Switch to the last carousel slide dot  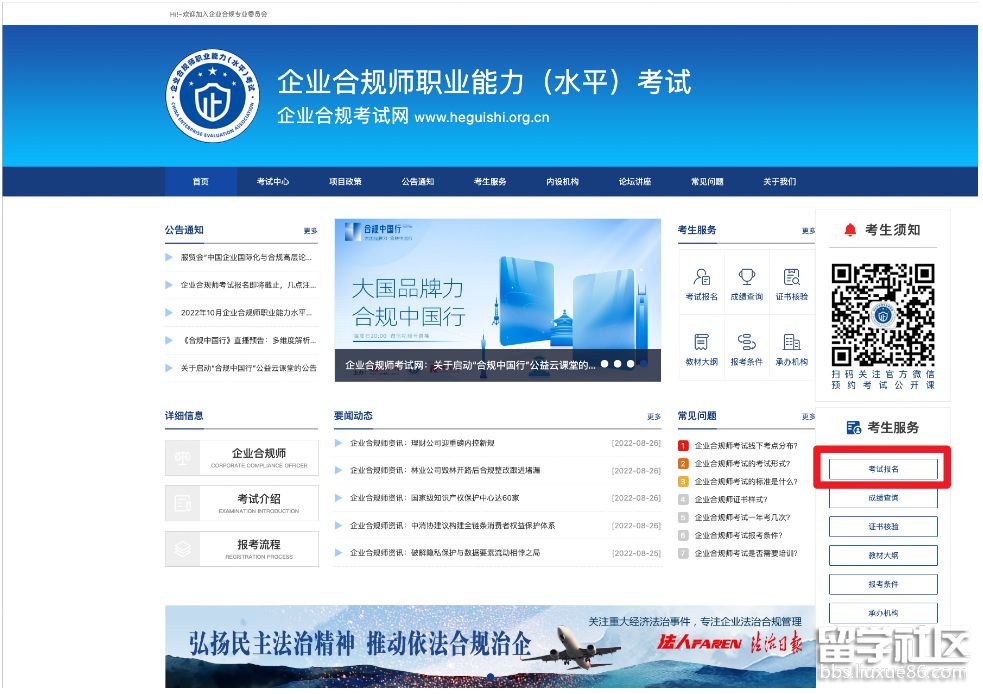[631, 364]
